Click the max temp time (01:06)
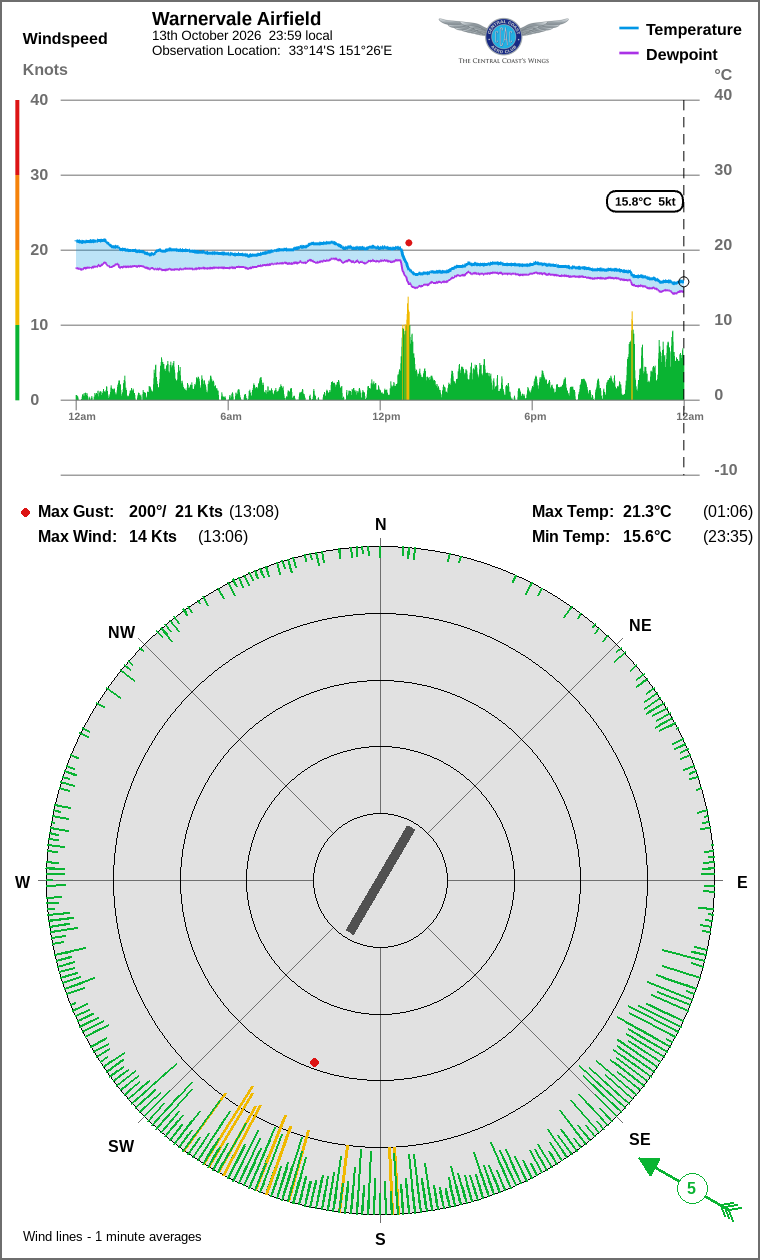 click(x=728, y=512)
